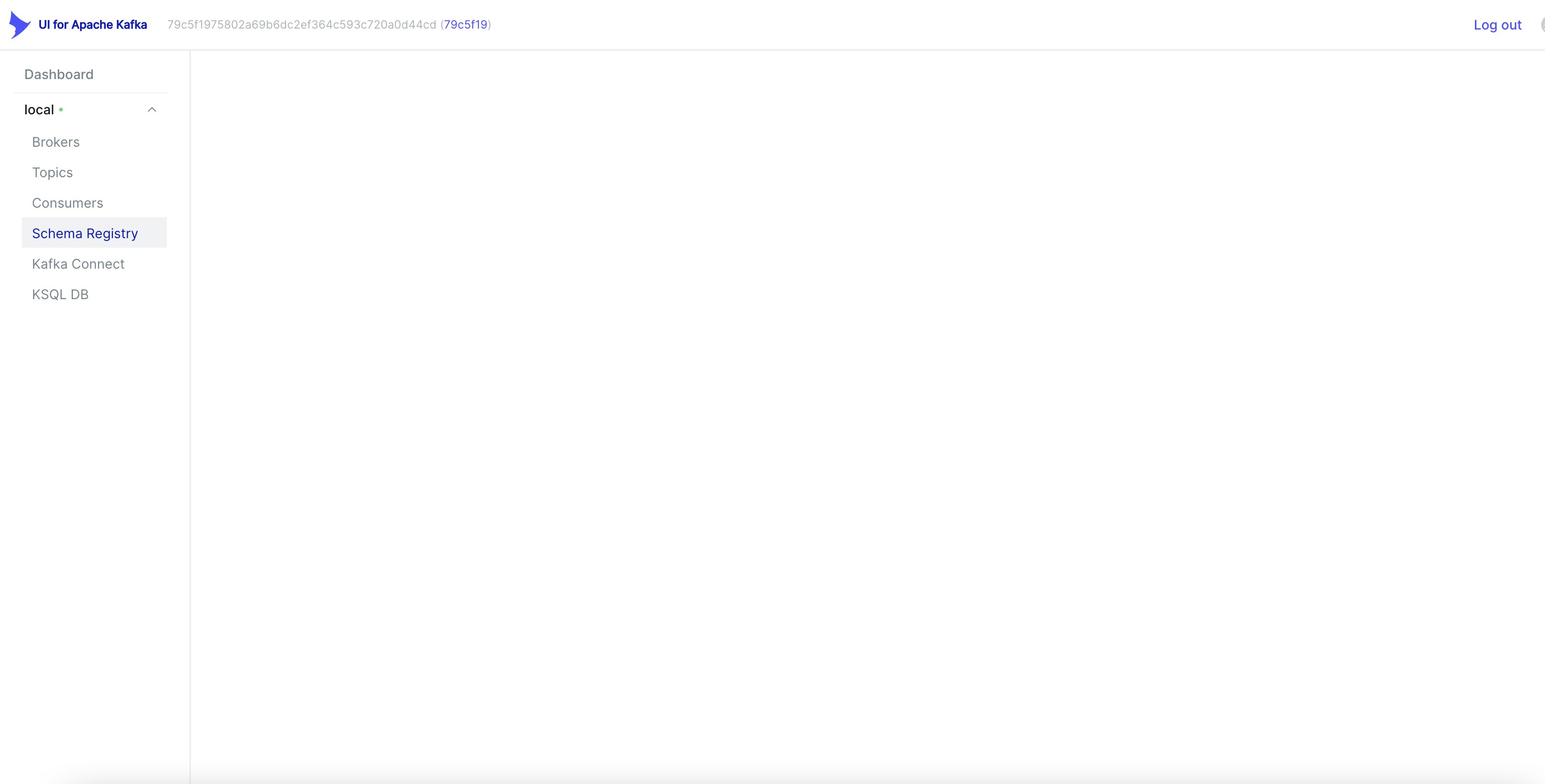
Task: Click the Log out link
Action: tap(1498, 25)
